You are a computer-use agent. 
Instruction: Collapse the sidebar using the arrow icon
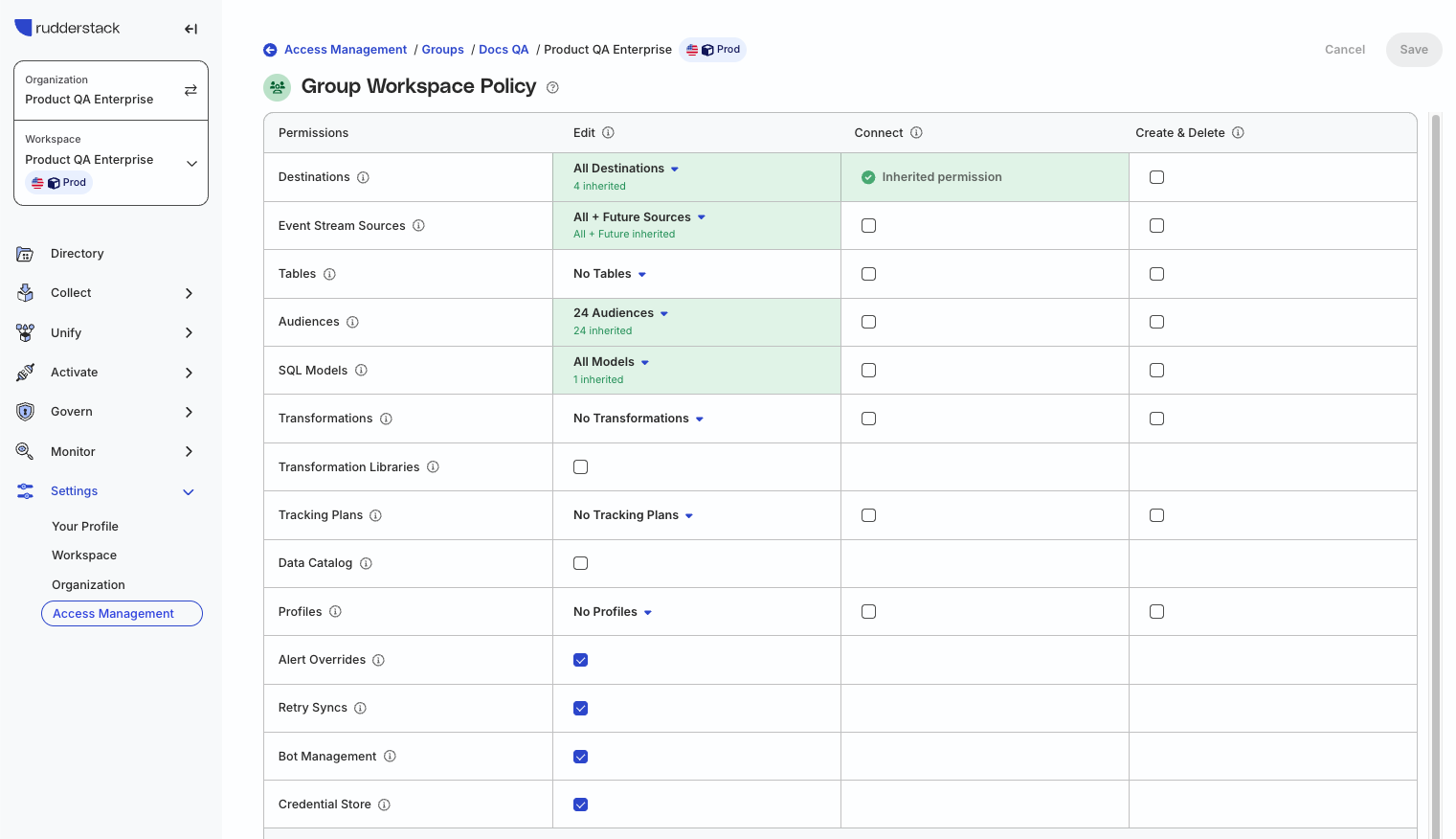tap(190, 29)
